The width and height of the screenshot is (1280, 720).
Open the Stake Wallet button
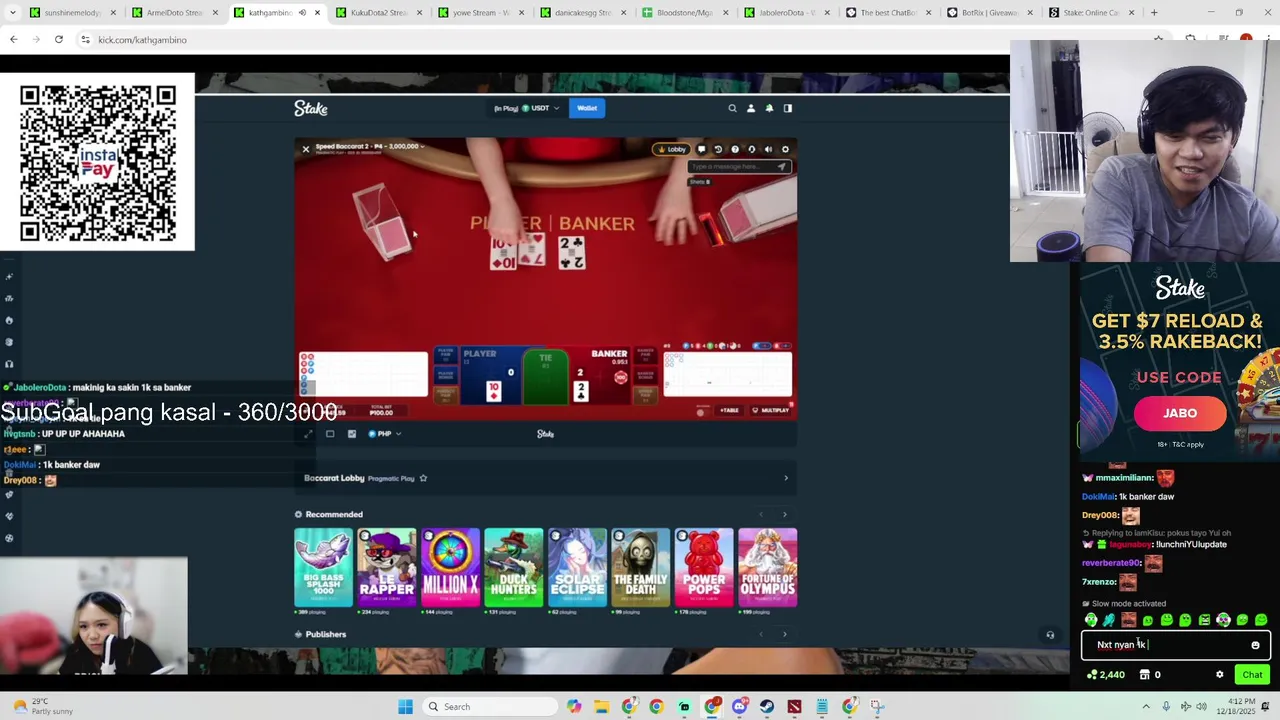(x=587, y=108)
